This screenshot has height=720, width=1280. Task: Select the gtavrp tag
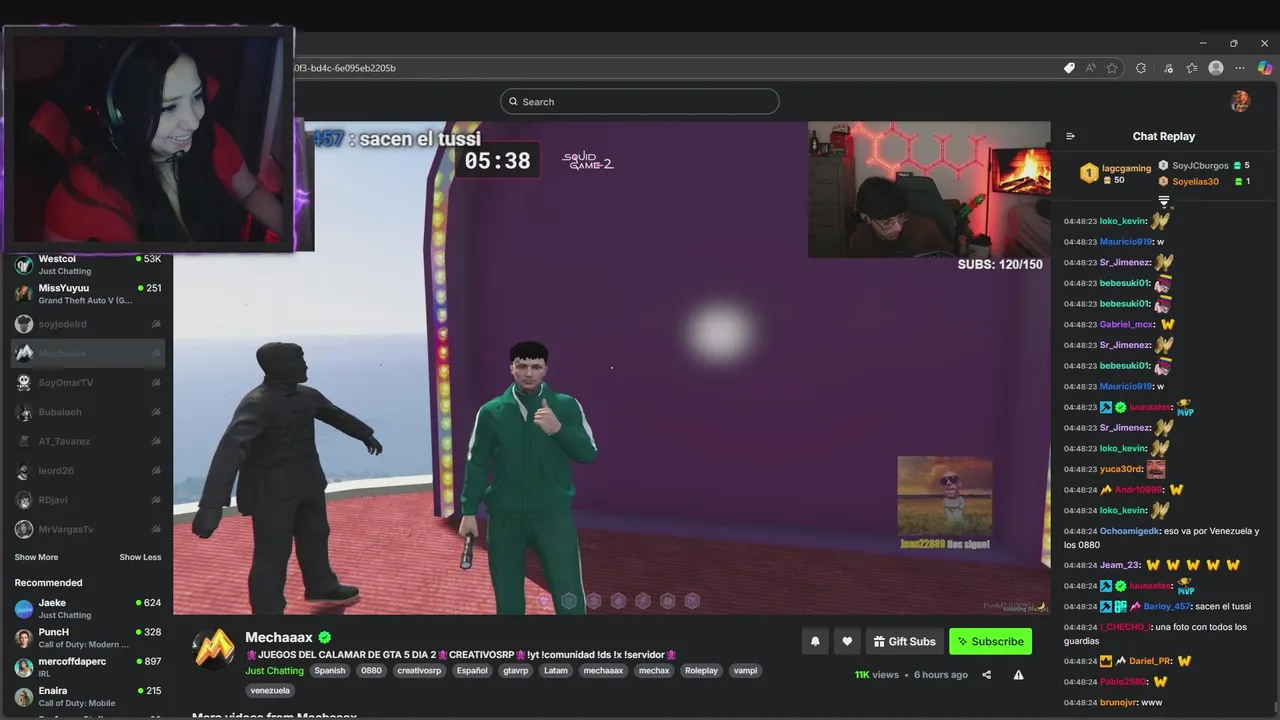[x=515, y=670]
